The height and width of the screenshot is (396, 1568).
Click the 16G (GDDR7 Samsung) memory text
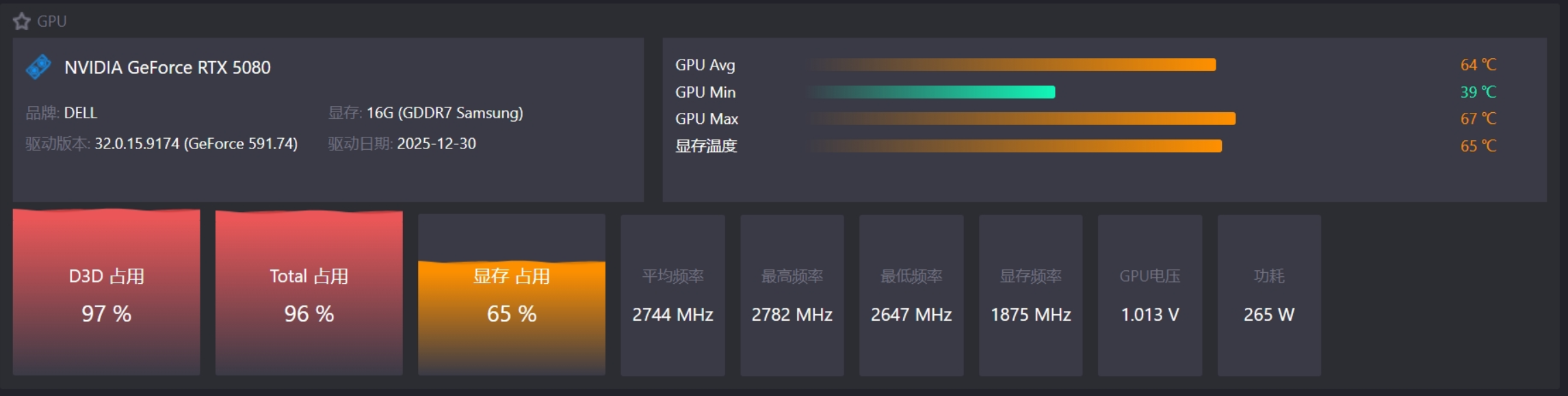tap(445, 113)
